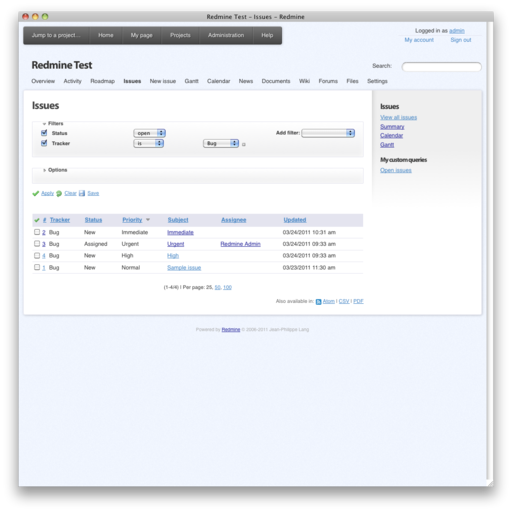This screenshot has height=512, width=512.
Task: Export issues as PDF
Action: (x=358, y=301)
